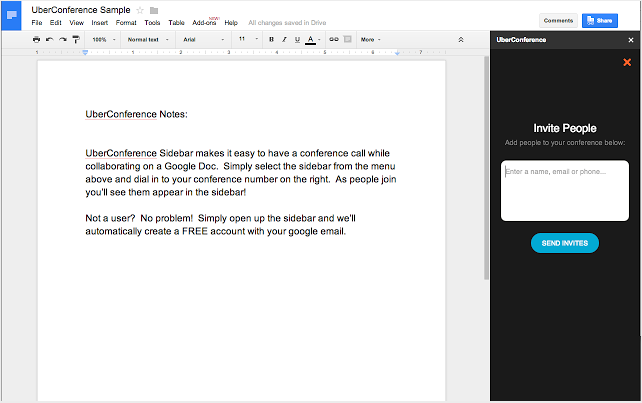Click the left indent marker on ruler
Image resolution: width=642 pixels, height=403 pixels.
[85, 52]
